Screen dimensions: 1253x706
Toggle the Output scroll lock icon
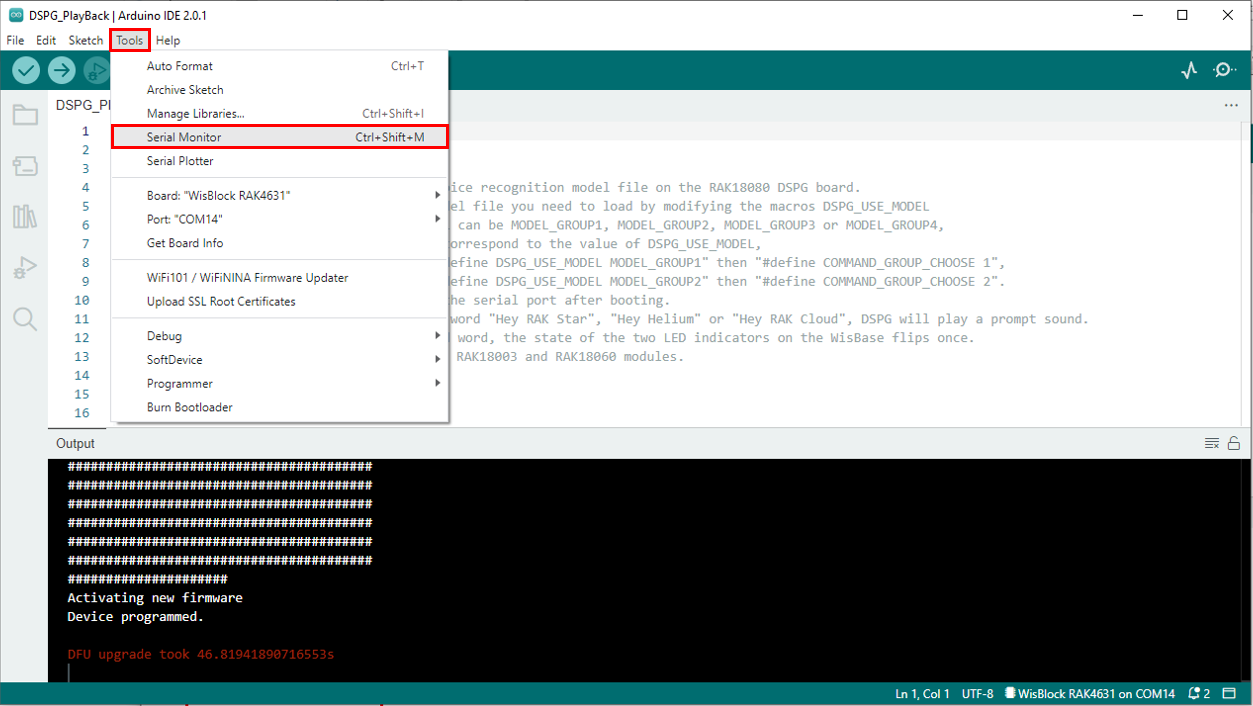tap(1234, 443)
